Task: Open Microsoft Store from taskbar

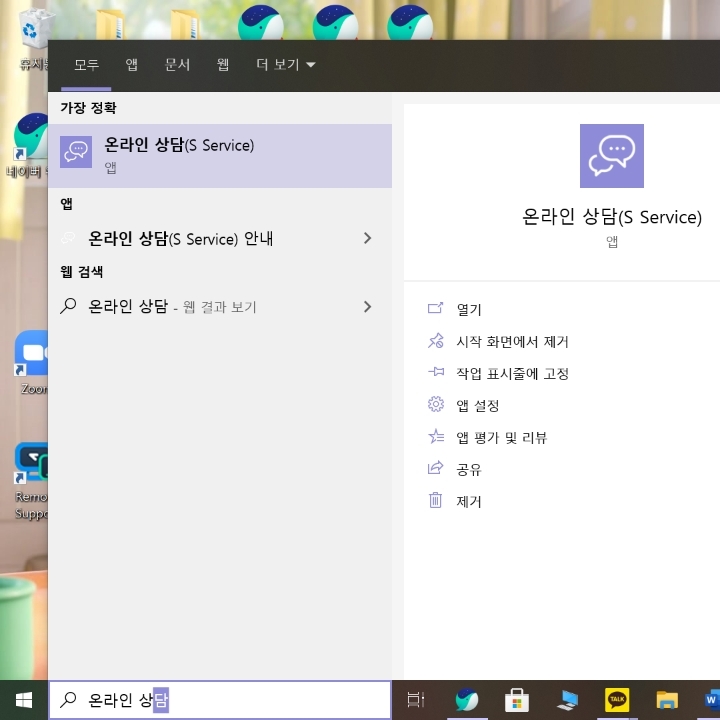Action: pos(517,700)
